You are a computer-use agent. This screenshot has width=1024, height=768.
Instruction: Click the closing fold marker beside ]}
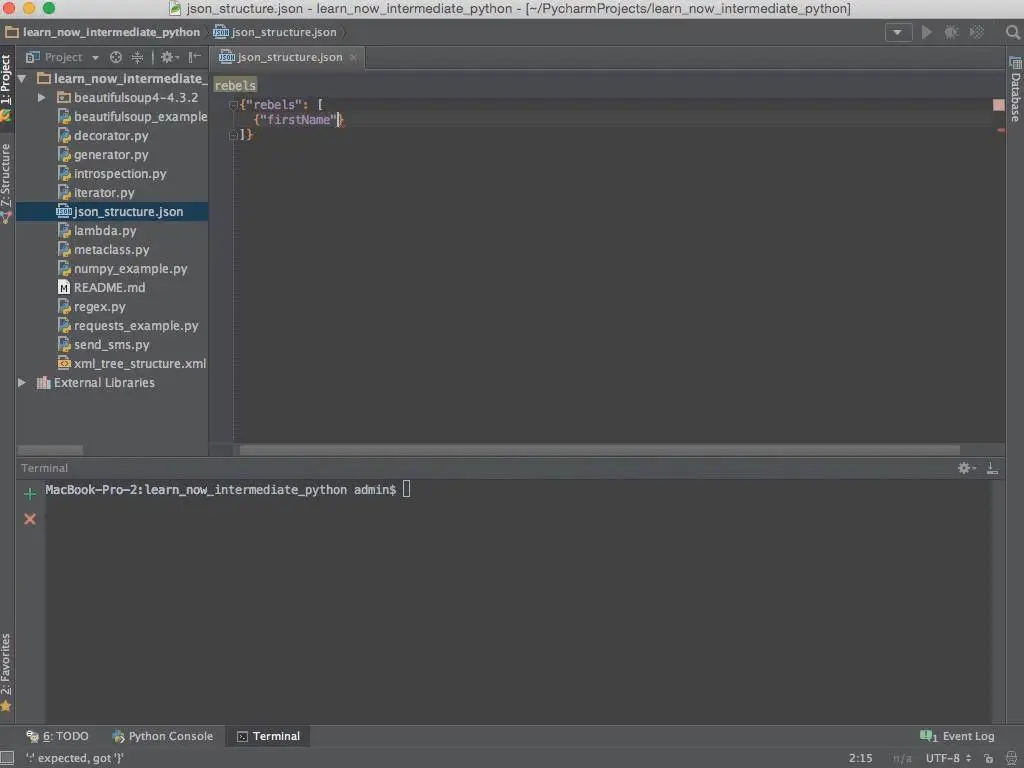pyautogui.click(x=233, y=135)
